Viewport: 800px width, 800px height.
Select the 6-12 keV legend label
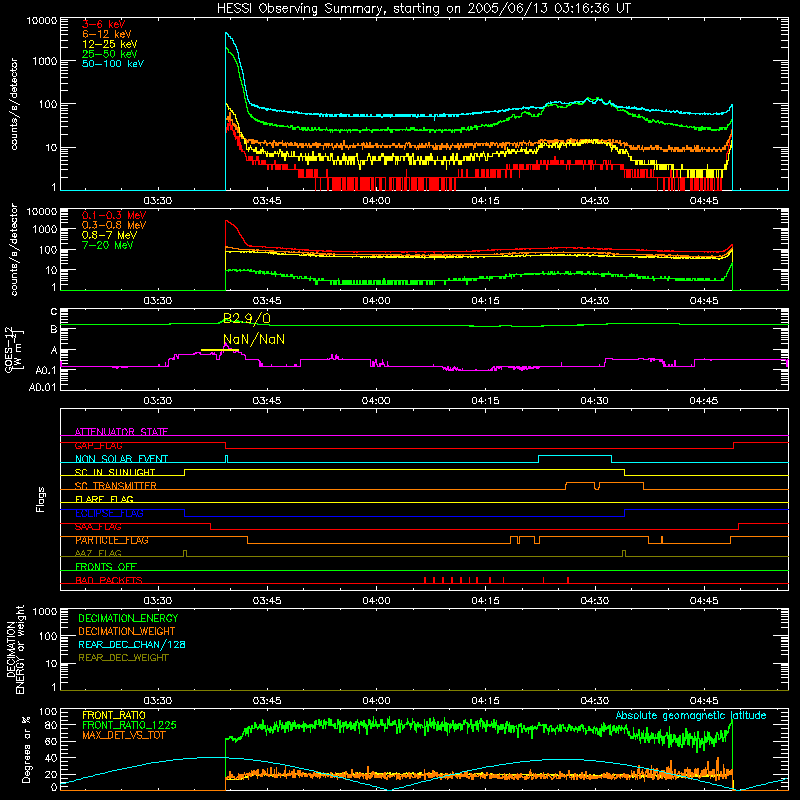pos(107,34)
